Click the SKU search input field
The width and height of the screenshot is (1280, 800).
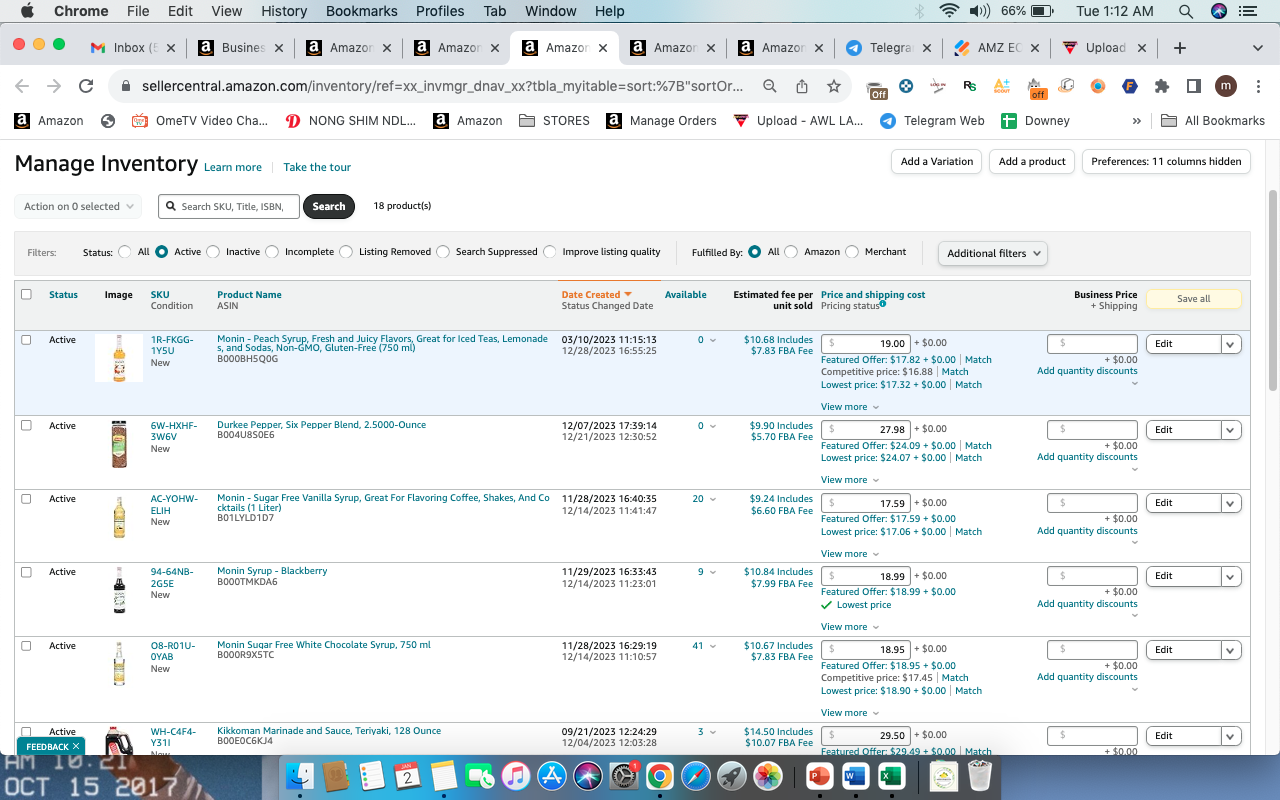[229, 206]
